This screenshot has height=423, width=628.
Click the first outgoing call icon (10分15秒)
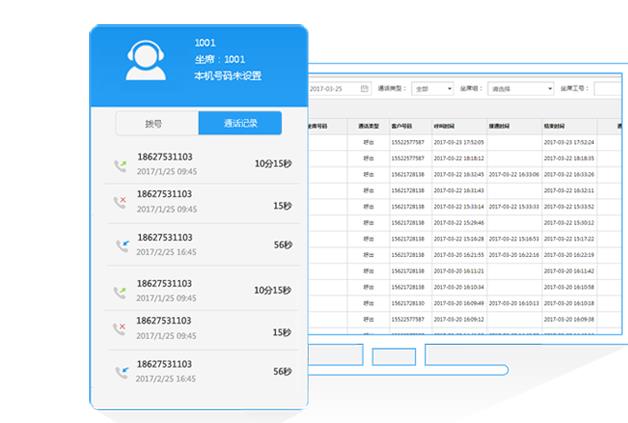pos(121,164)
